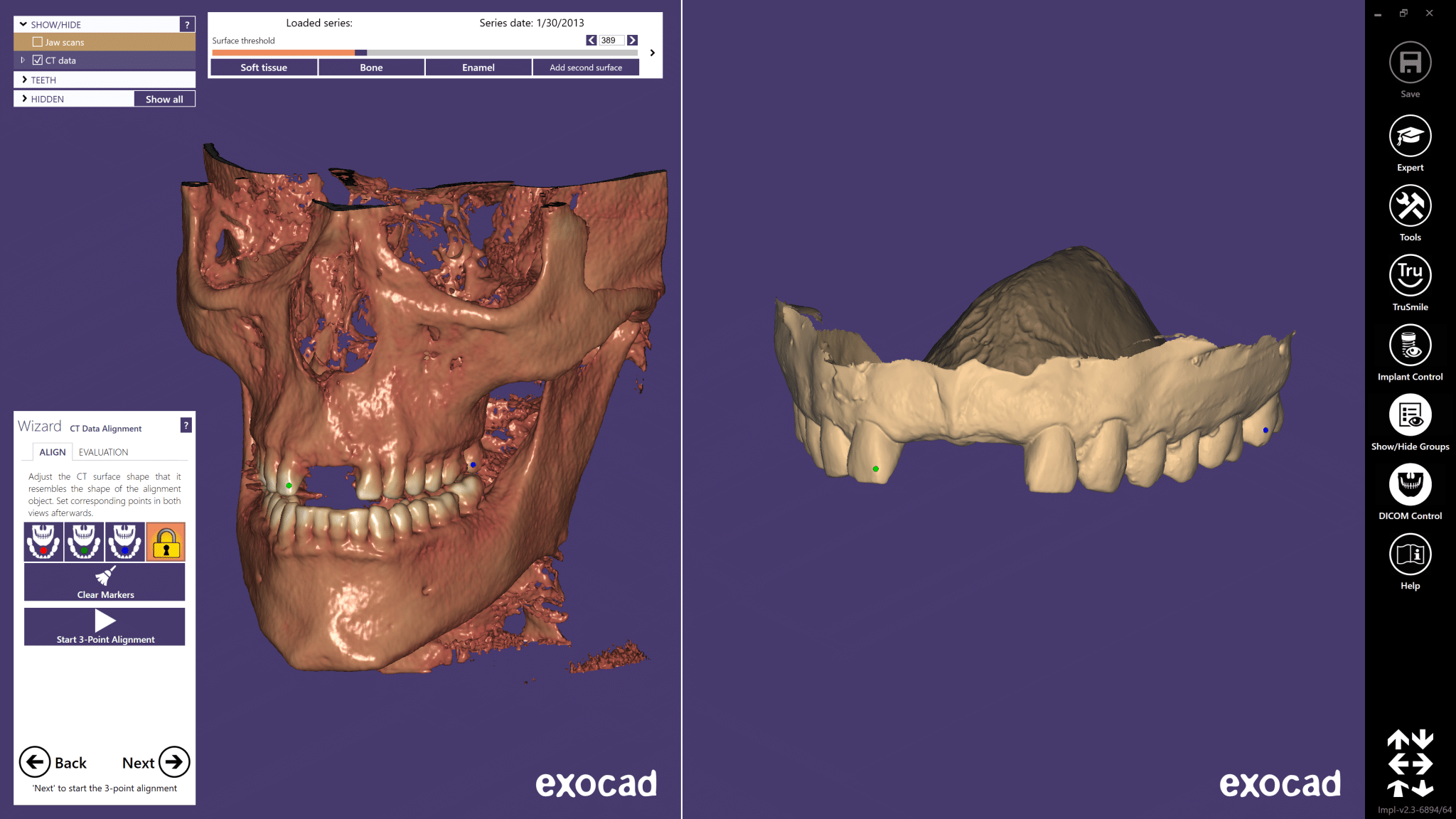Collapse the SHOW/HIDE section
1456x819 pixels.
coord(23,25)
